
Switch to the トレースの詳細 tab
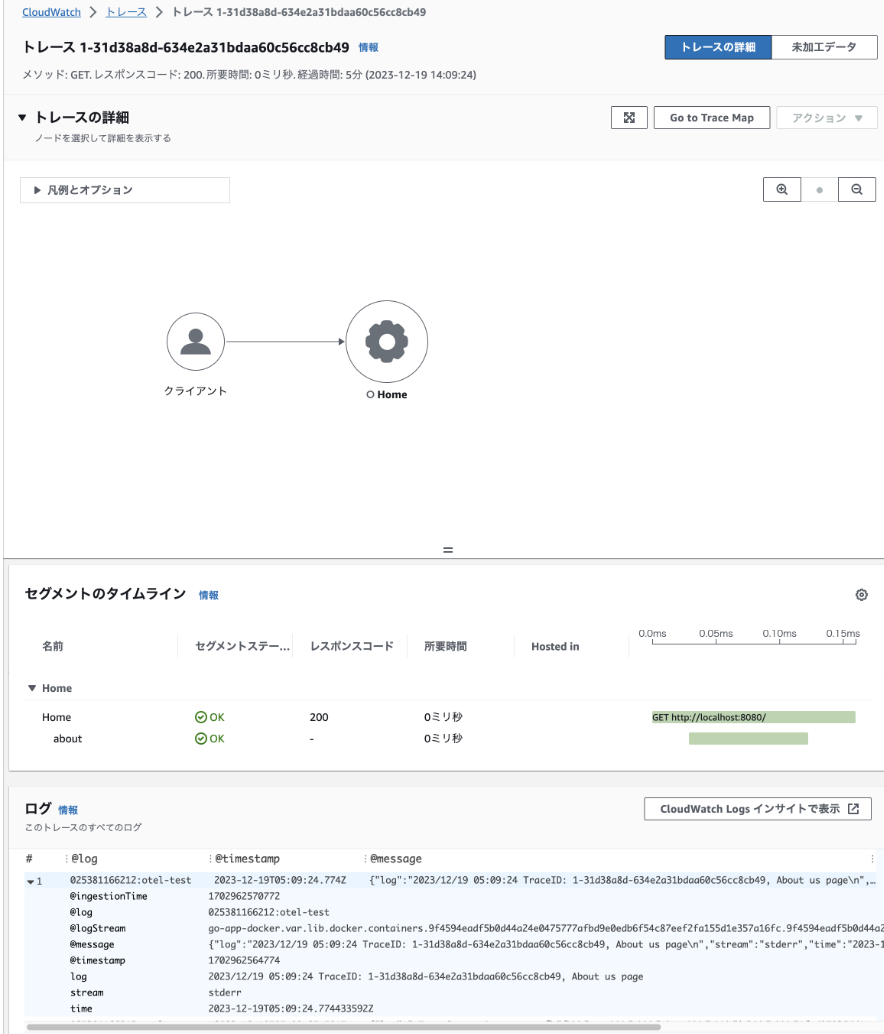point(718,48)
